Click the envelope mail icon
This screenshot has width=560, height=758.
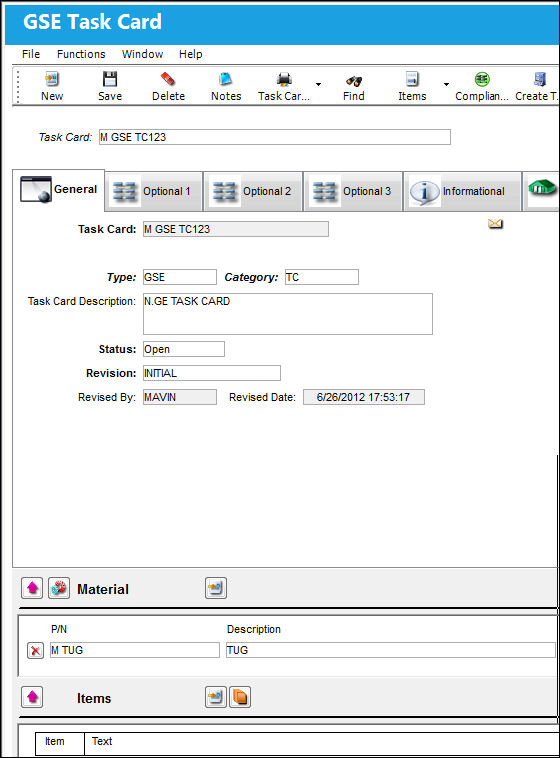[495, 223]
